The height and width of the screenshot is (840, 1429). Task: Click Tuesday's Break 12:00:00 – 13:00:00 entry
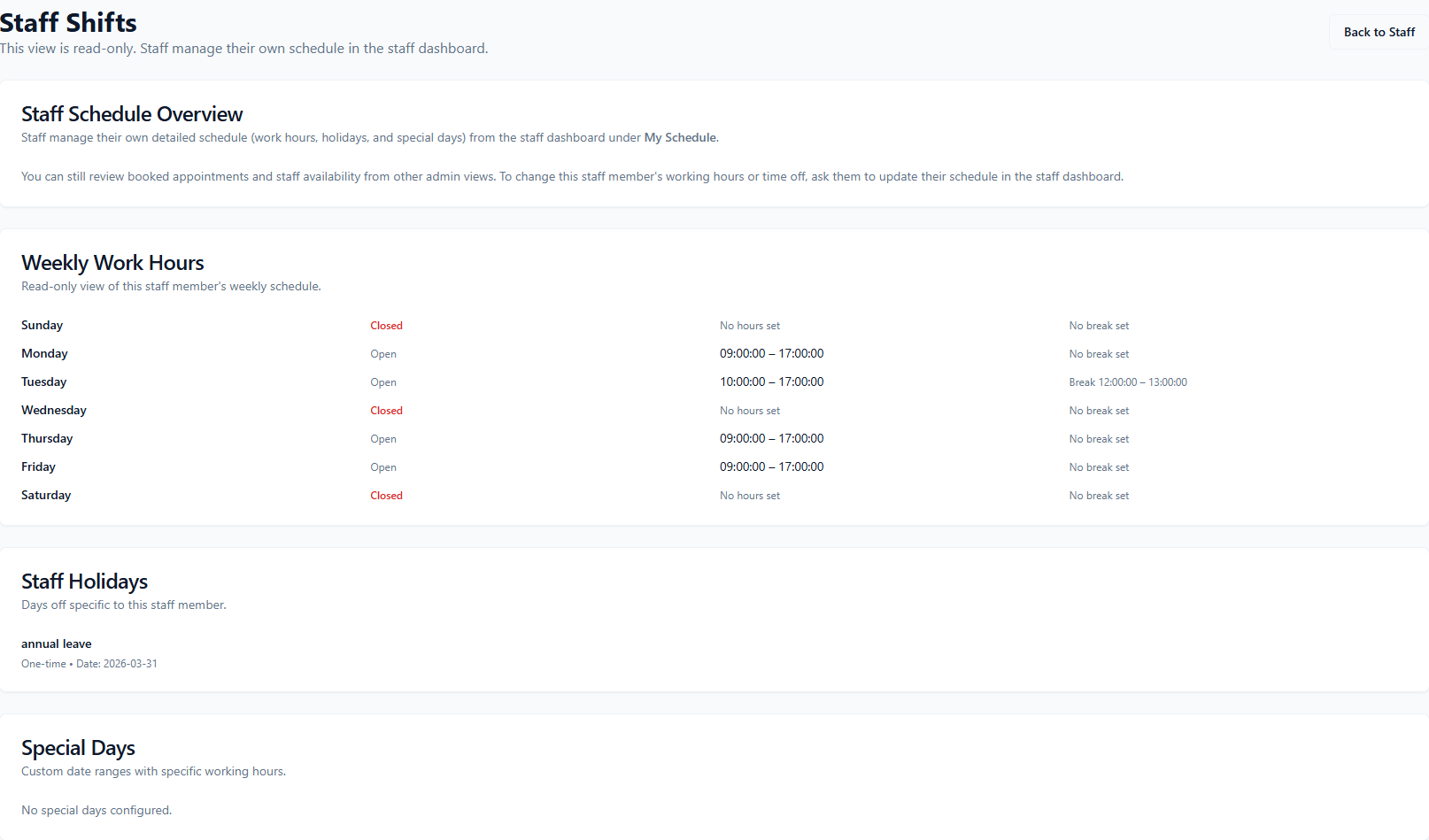tap(1127, 382)
